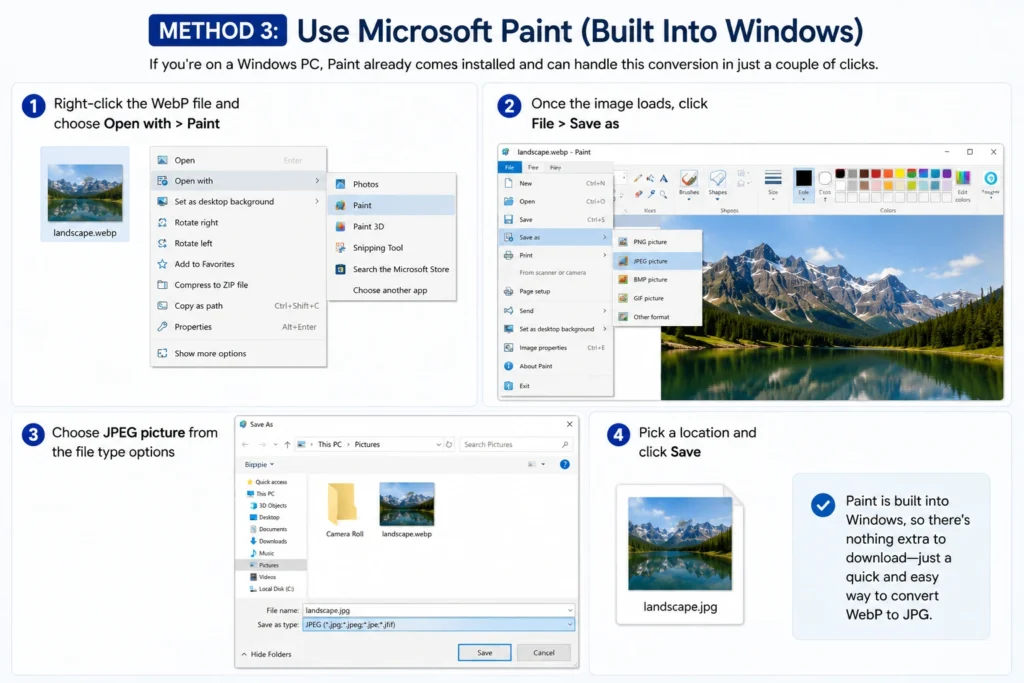The height and width of the screenshot is (683, 1024).
Task: Open the File name dropdown arrow
Action: pyautogui.click(x=570, y=611)
